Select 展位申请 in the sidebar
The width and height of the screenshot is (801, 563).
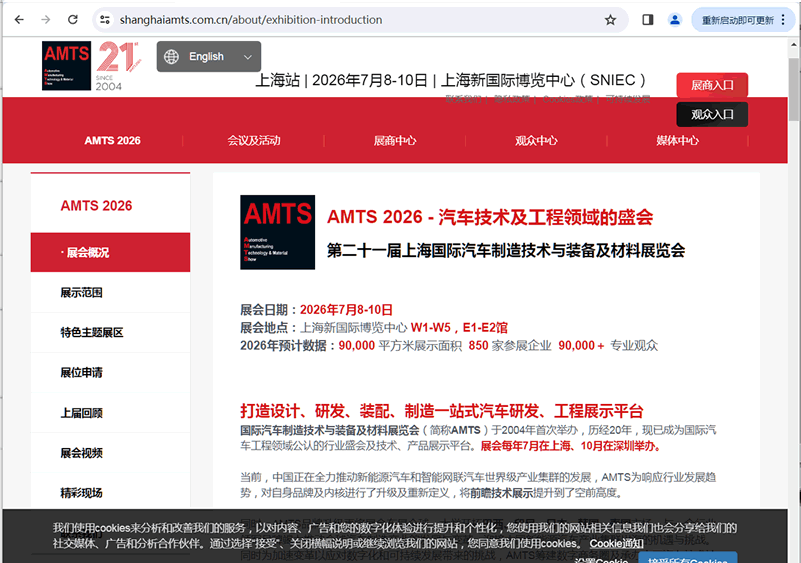pos(82,373)
